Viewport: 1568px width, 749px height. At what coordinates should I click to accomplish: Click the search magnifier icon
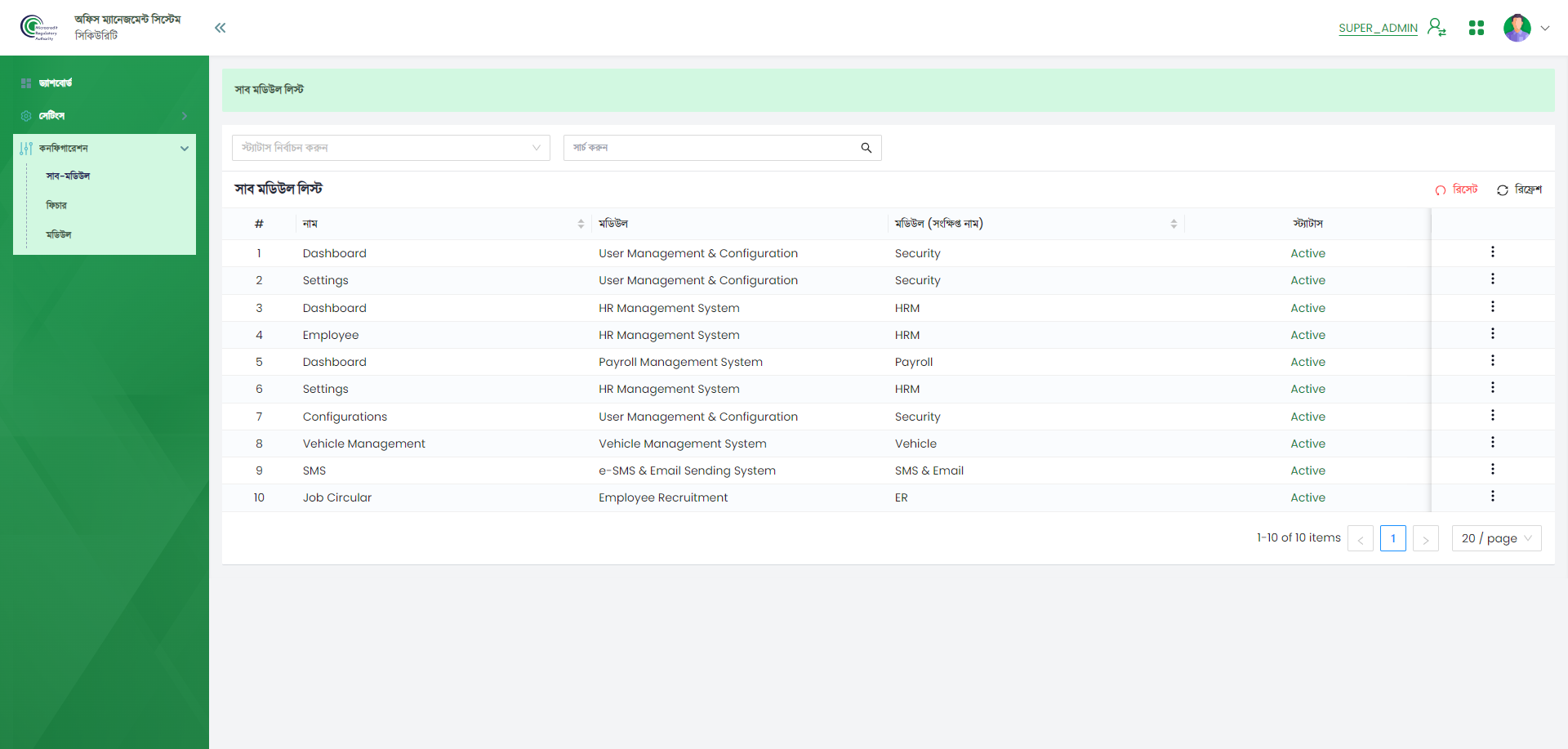click(866, 148)
